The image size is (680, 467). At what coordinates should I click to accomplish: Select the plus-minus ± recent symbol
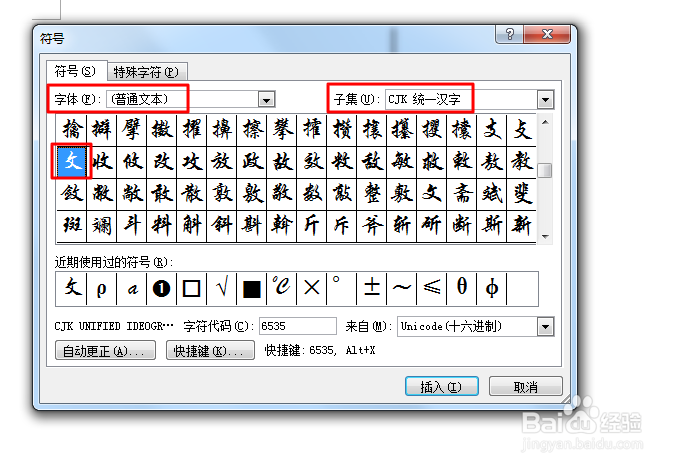[372, 289]
